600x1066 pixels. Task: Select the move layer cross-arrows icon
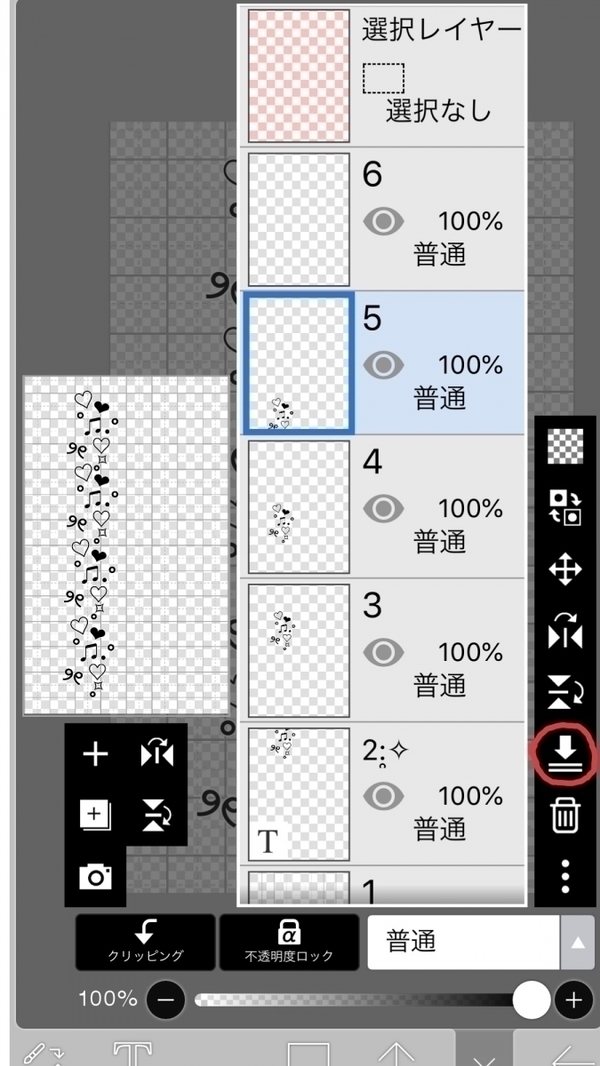[565, 569]
